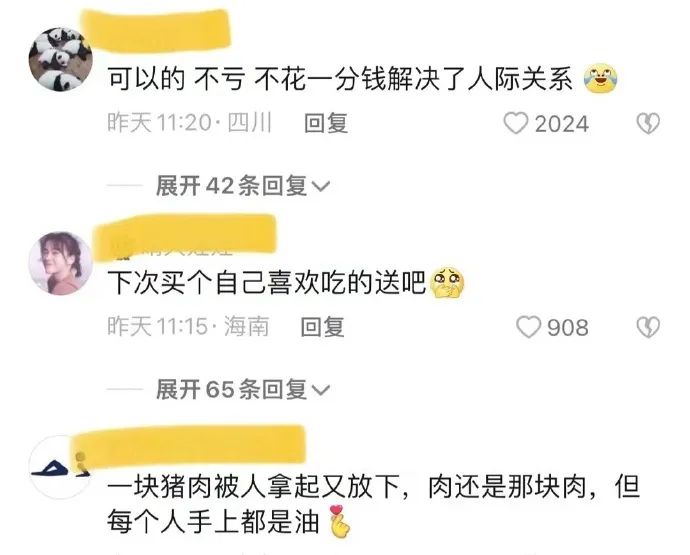Open first commenter's yellow-masked username
The width and height of the screenshot is (690, 555).
pos(155,31)
